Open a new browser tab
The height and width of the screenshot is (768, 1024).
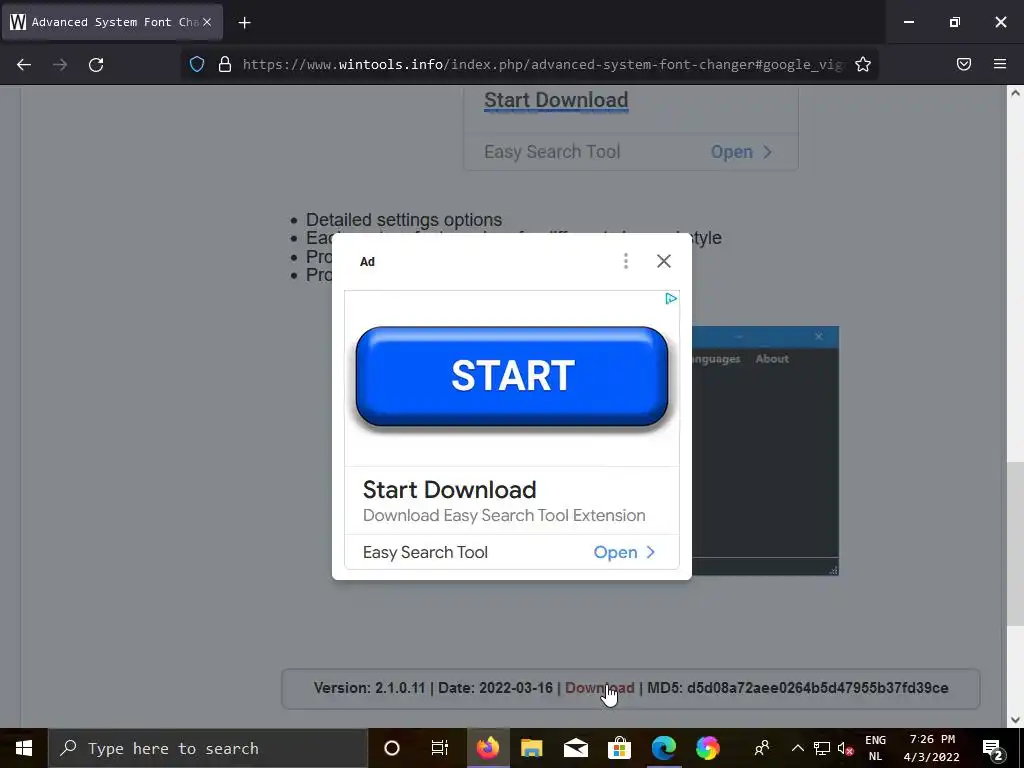click(x=244, y=23)
